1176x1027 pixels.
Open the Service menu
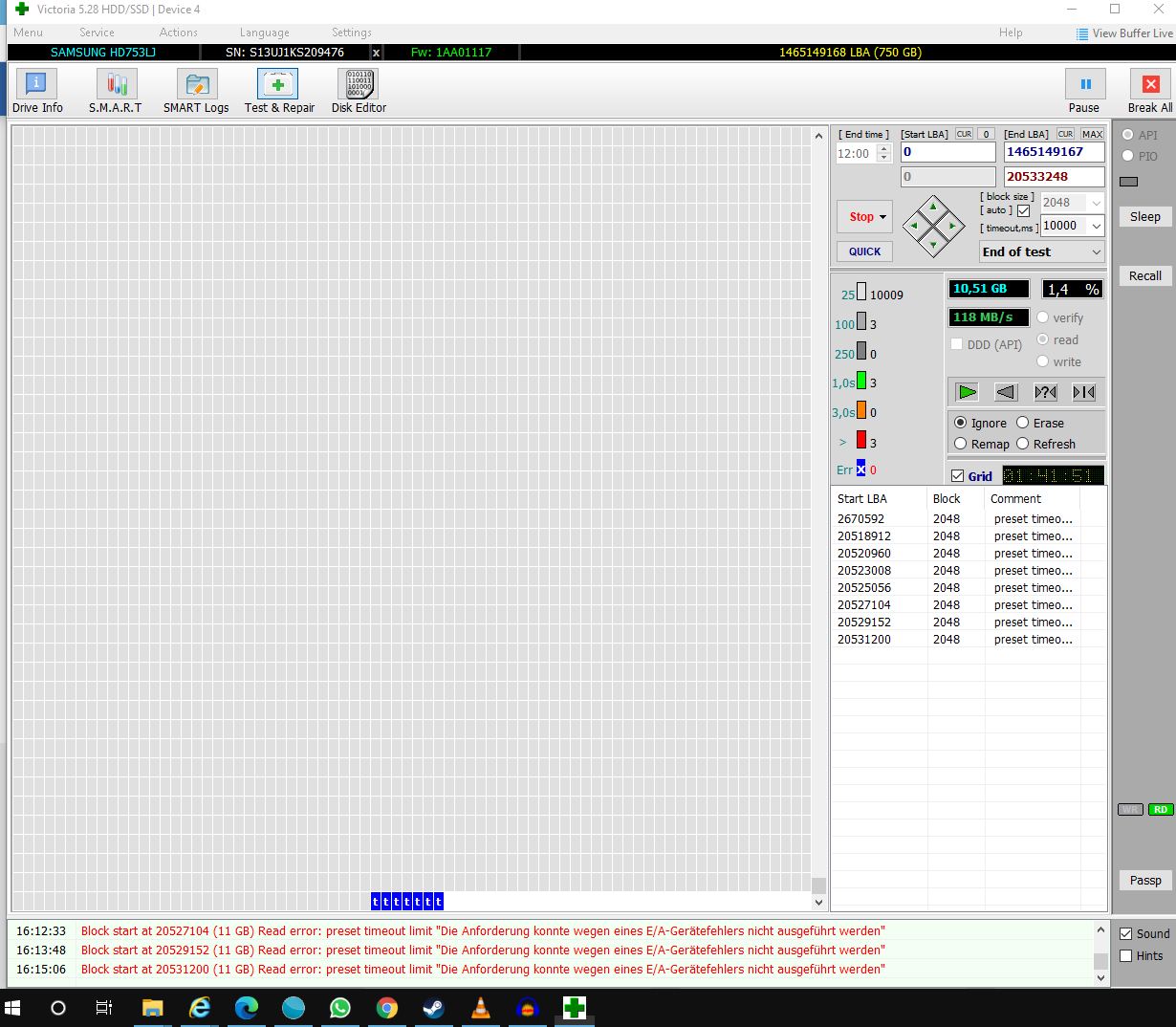(x=97, y=33)
